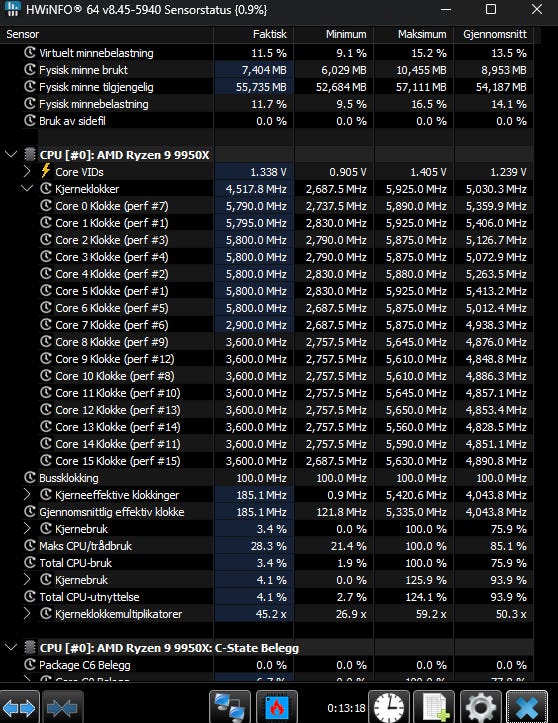Select the Bussklokking sensor row
This screenshot has height=723, width=558.
point(267,478)
